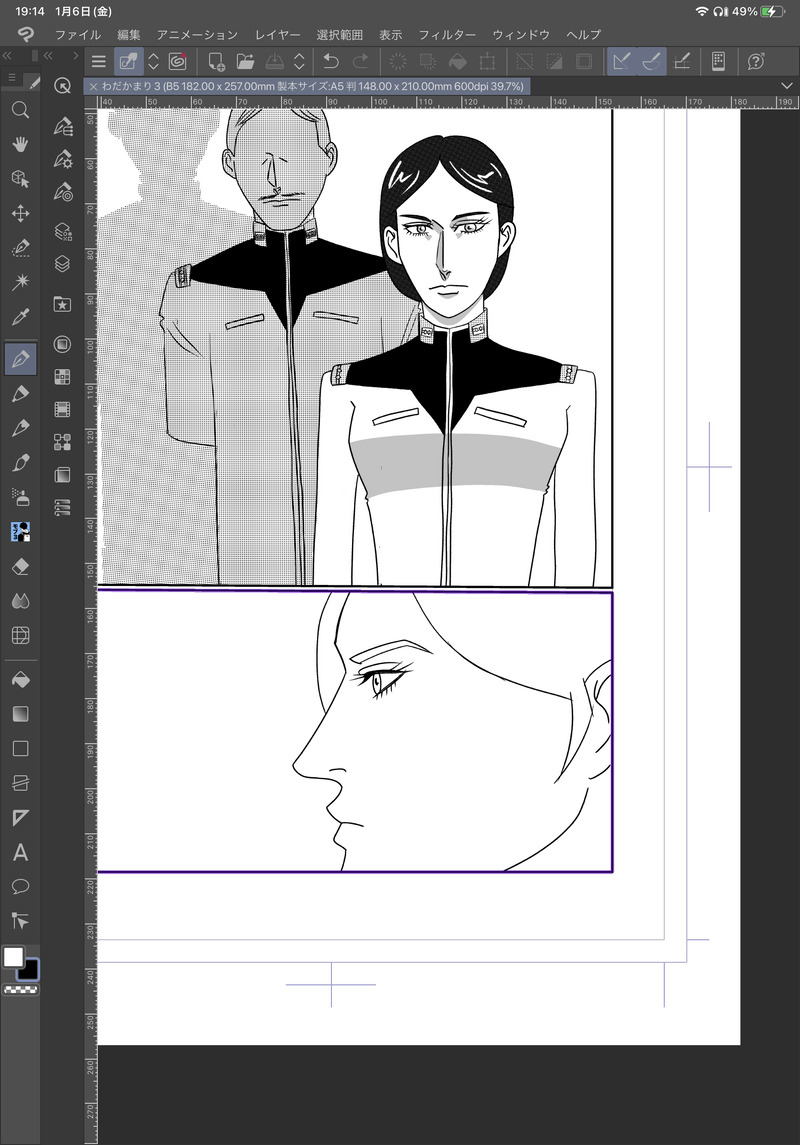This screenshot has height=1145, width=800.
Task: Select the Zoom magnifier tool
Action: 20,110
